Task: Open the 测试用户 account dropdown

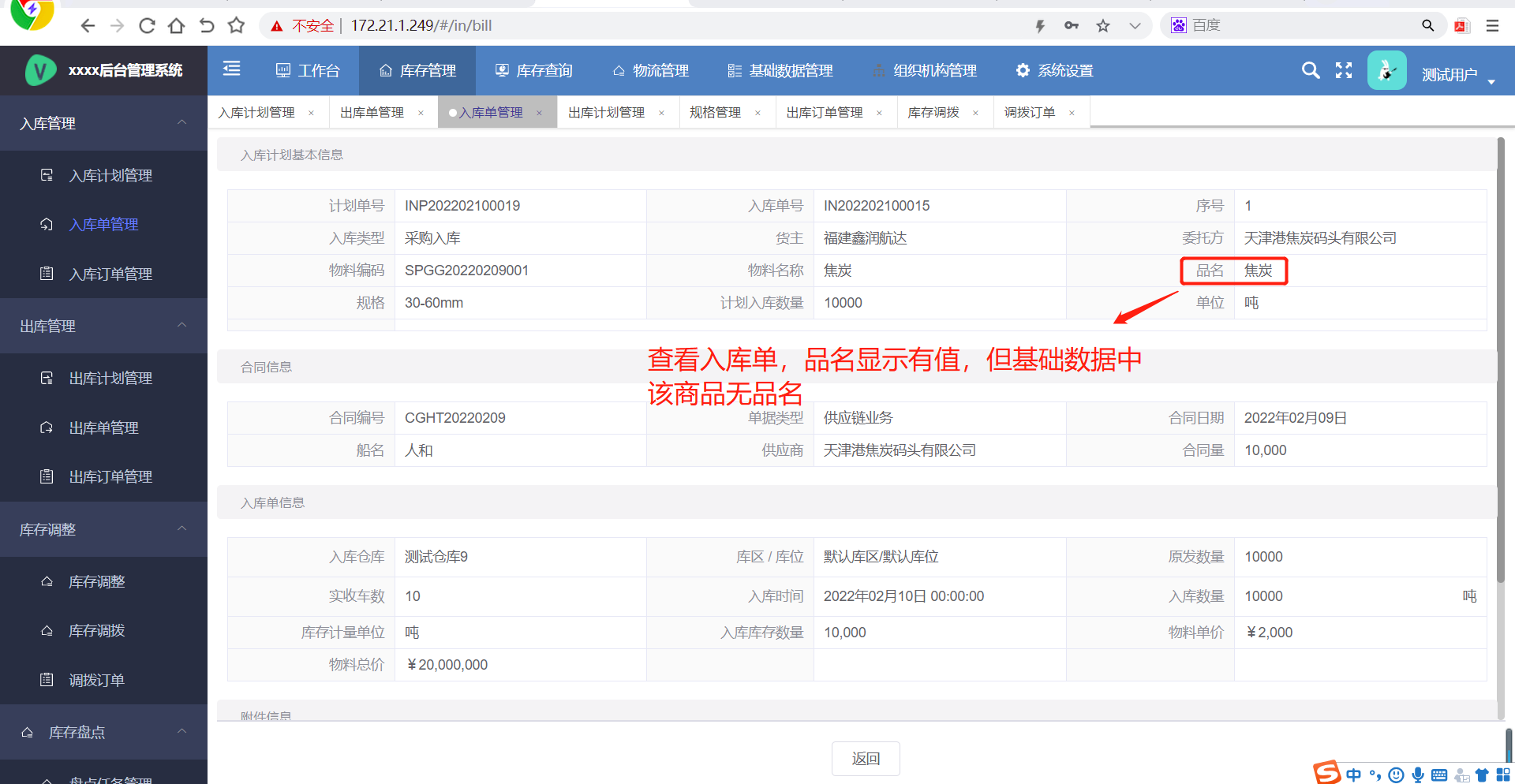Action: pyautogui.click(x=1458, y=75)
